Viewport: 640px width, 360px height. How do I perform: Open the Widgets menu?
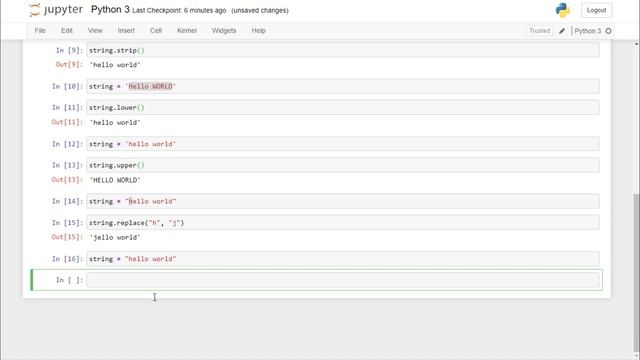(x=224, y=31)
